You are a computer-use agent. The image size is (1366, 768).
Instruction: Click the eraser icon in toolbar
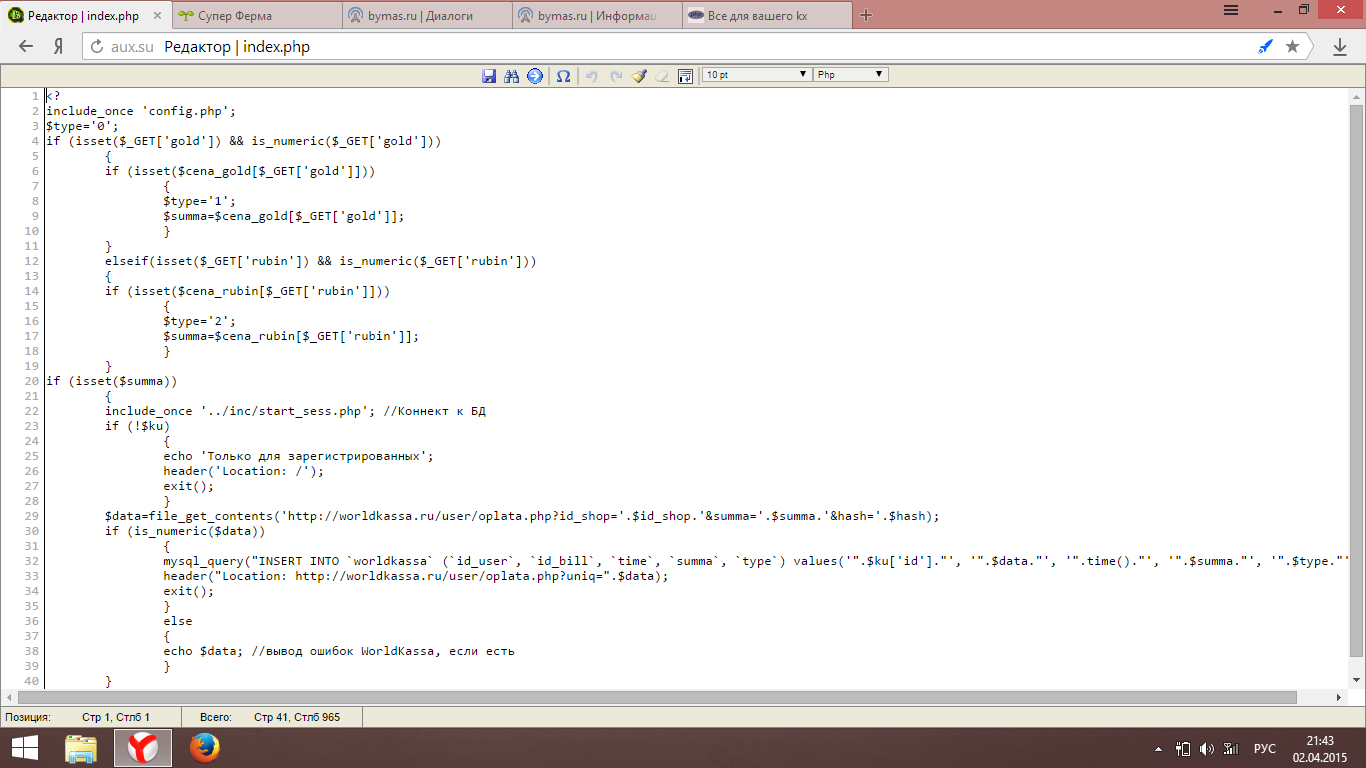coord(662,75)
